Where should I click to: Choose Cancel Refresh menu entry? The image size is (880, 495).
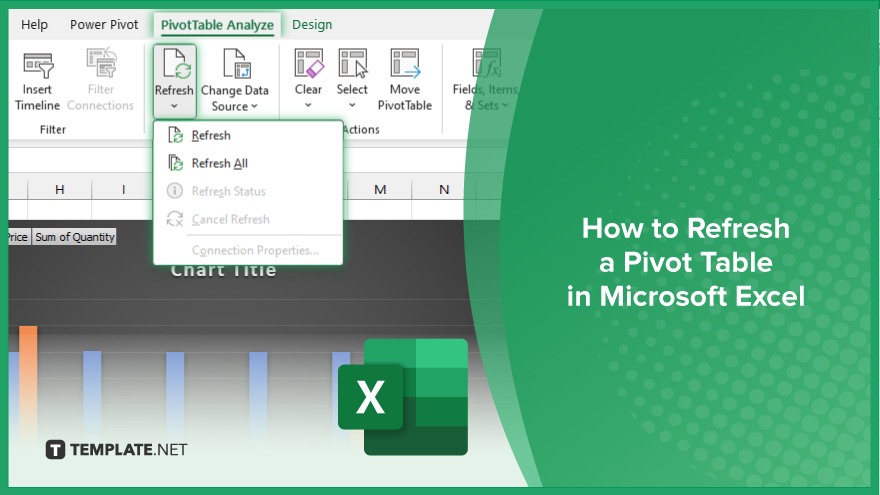(x=248, y=219)
